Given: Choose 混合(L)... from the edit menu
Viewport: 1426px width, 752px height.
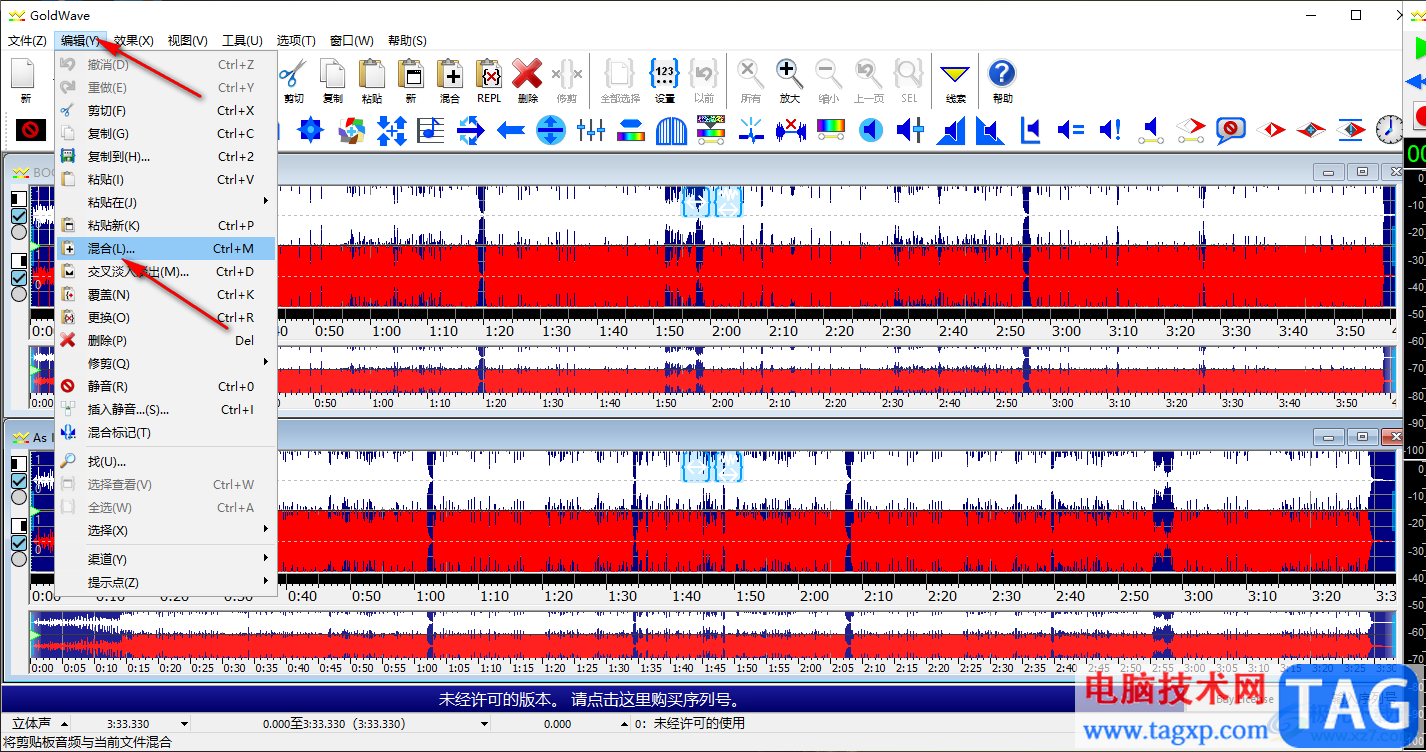Looking at the screenshot, I should click(x=166, y=248).
